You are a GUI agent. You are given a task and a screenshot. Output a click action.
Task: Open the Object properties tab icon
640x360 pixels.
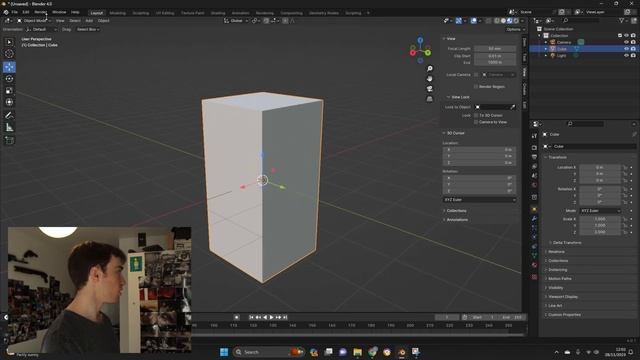tap(534, 209)
